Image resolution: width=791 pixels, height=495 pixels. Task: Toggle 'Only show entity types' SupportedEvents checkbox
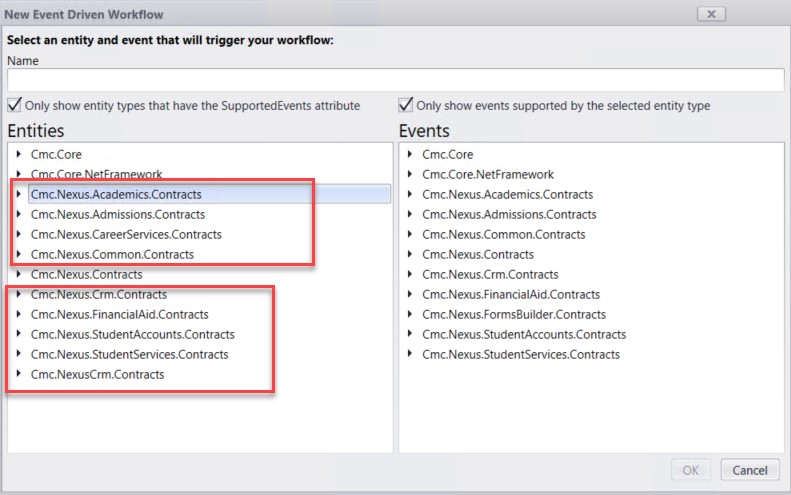pos(14,105)
